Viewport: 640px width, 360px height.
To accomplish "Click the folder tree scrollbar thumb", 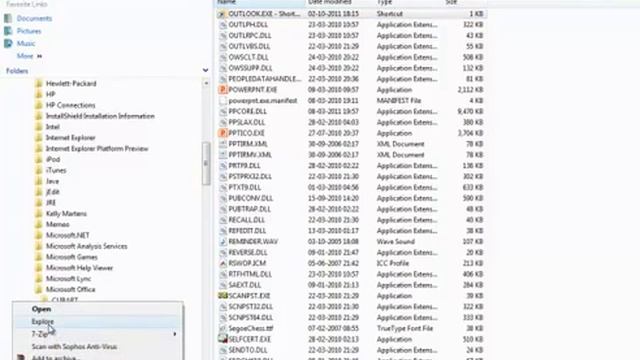I will pyautogui.click(x=206, y=163).
